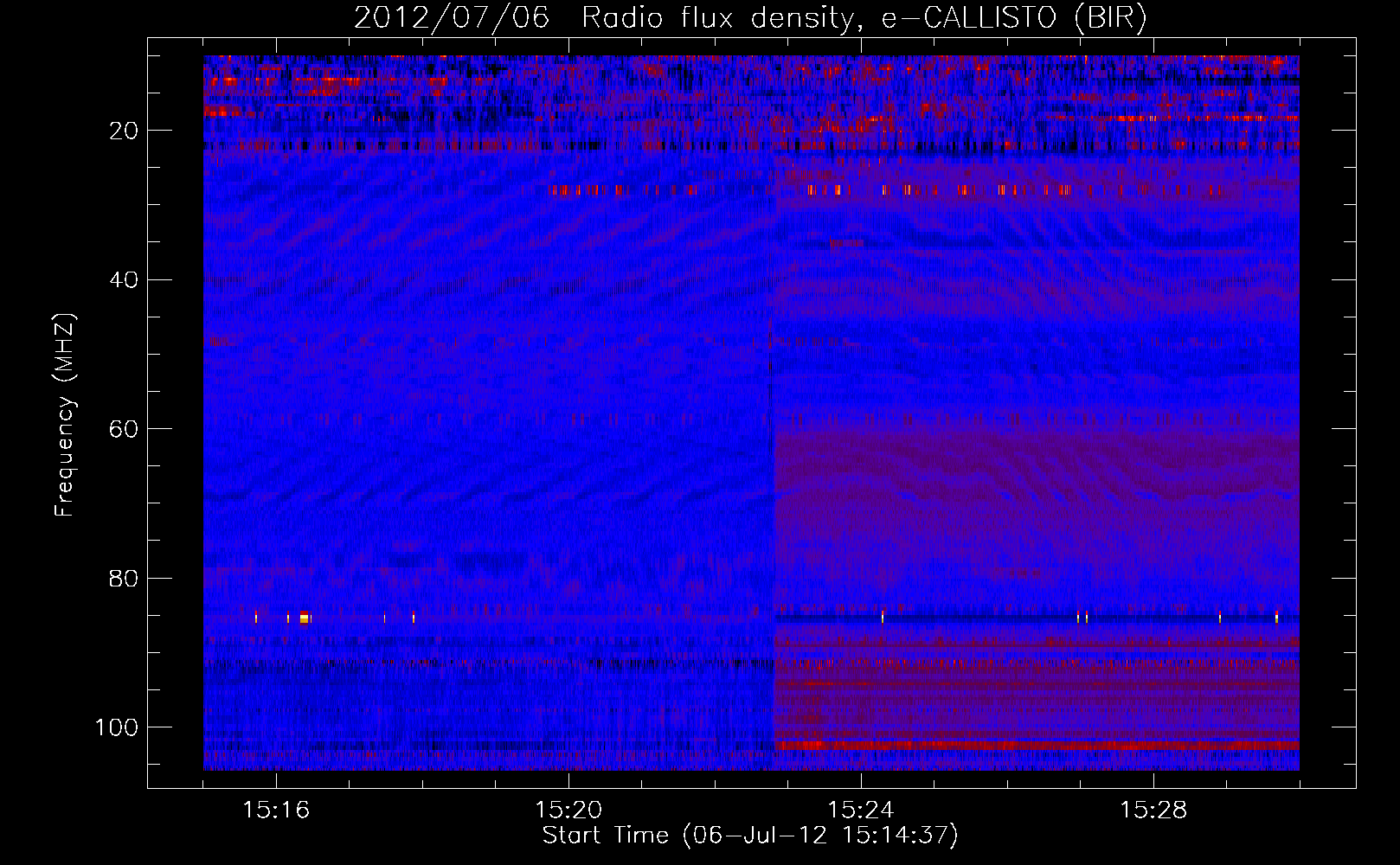Click the 20 MHz frequency tick label
The width and height of the screenshot is (1400, 865).
pyautogui.click(x=124, y=131)
